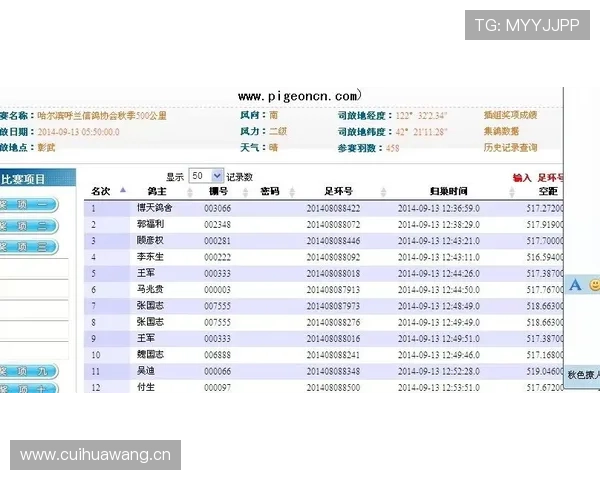The width and height of the screenshot is (600, 480).
Task: Open the emoji smiley icon in chat panel
Action: 595,285
